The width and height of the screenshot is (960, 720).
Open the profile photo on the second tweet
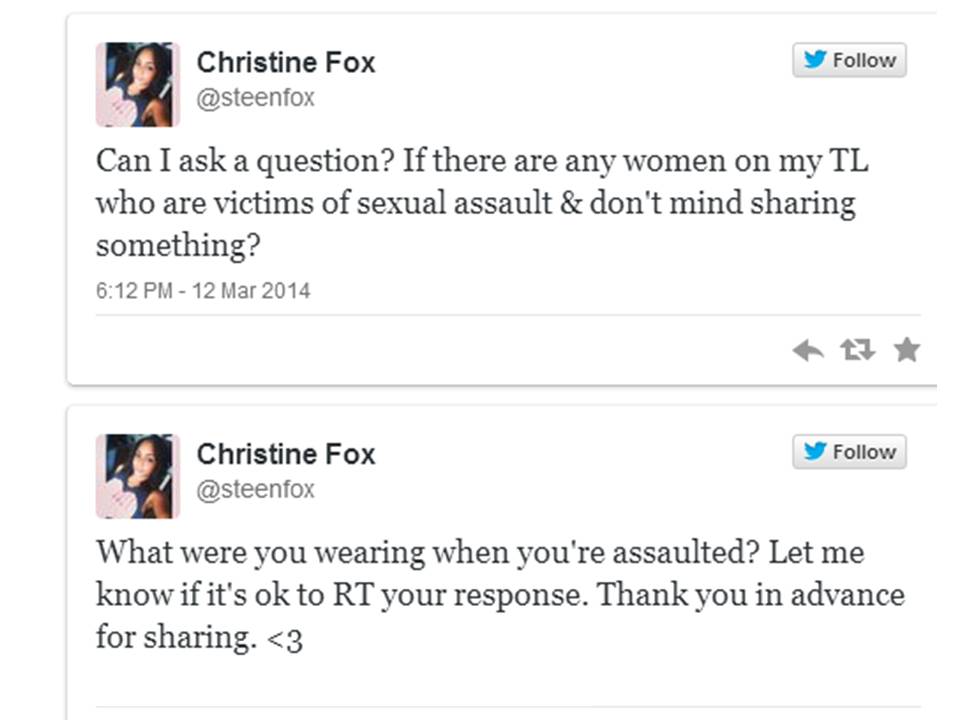138,476
